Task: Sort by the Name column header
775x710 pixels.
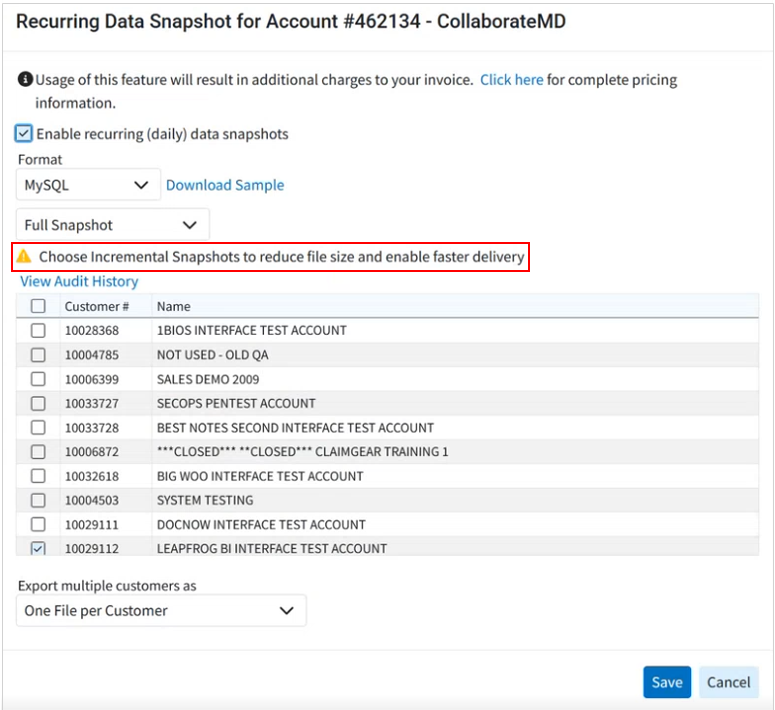Action: tap(173, 307)
